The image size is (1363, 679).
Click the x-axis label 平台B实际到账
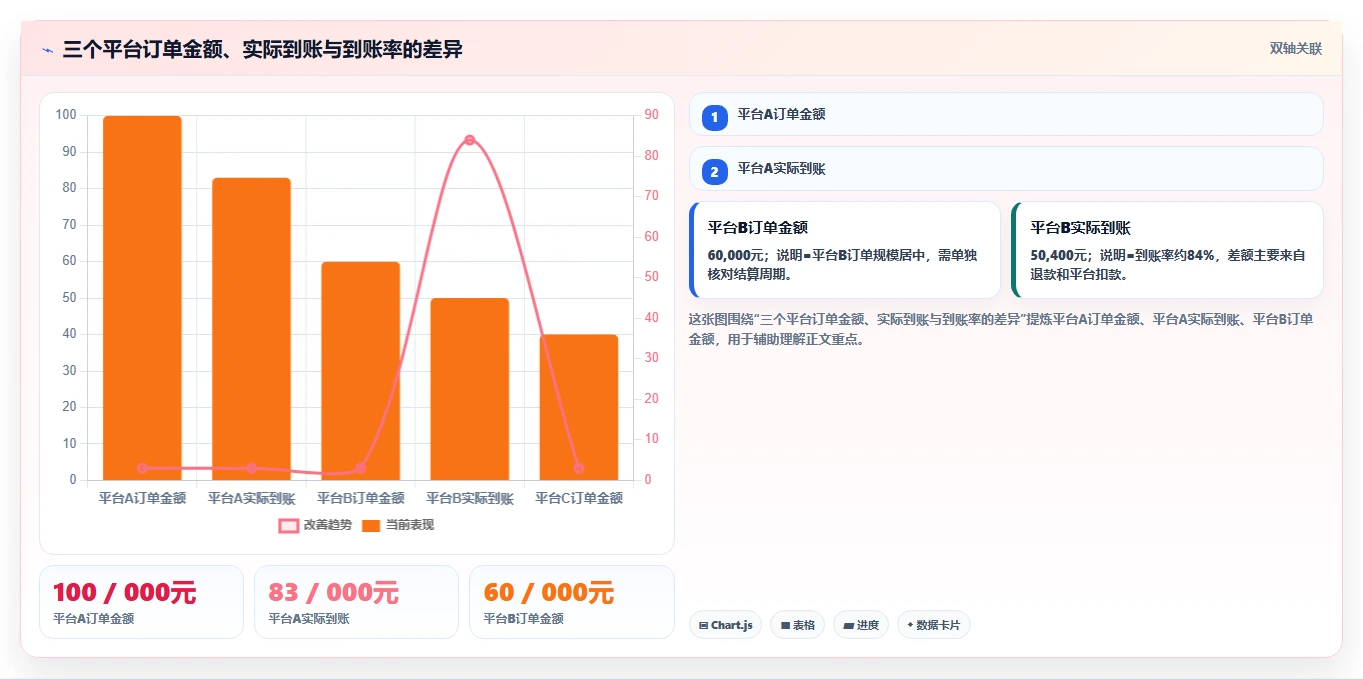[x=470, y=498]
